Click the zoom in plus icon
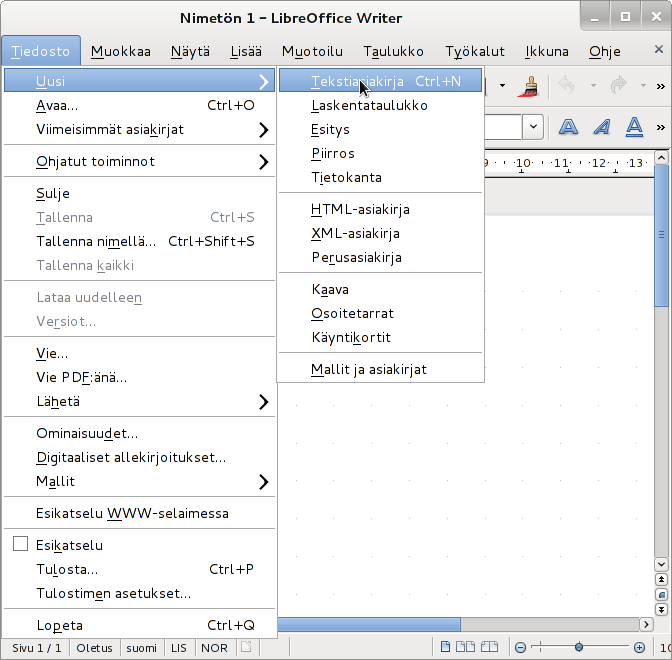The image size is (672, 660). [x=639, y=647]
